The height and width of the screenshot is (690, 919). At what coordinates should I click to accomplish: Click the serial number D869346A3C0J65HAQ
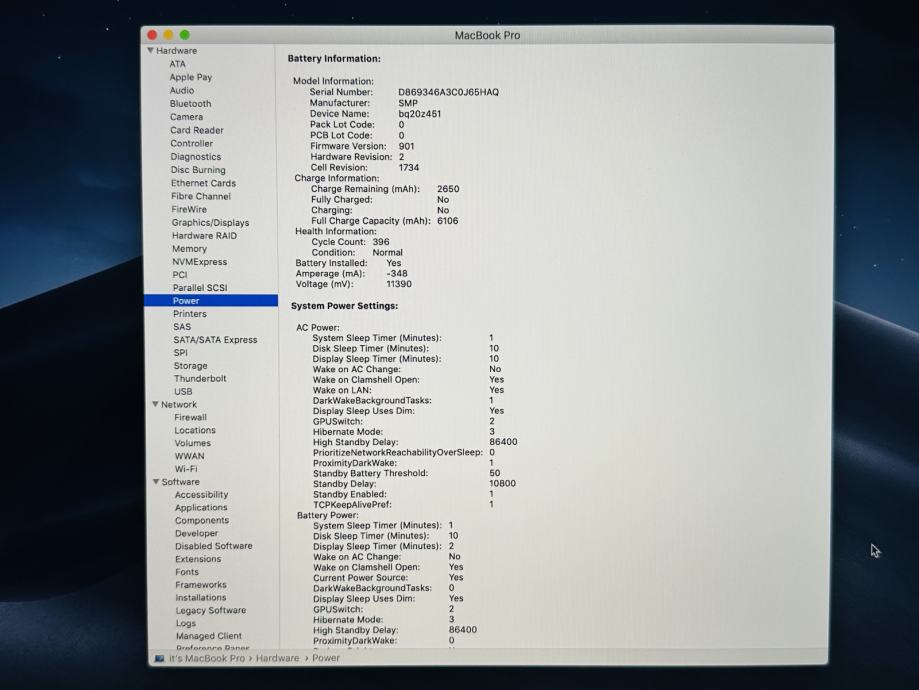click(x=448, y=92)
